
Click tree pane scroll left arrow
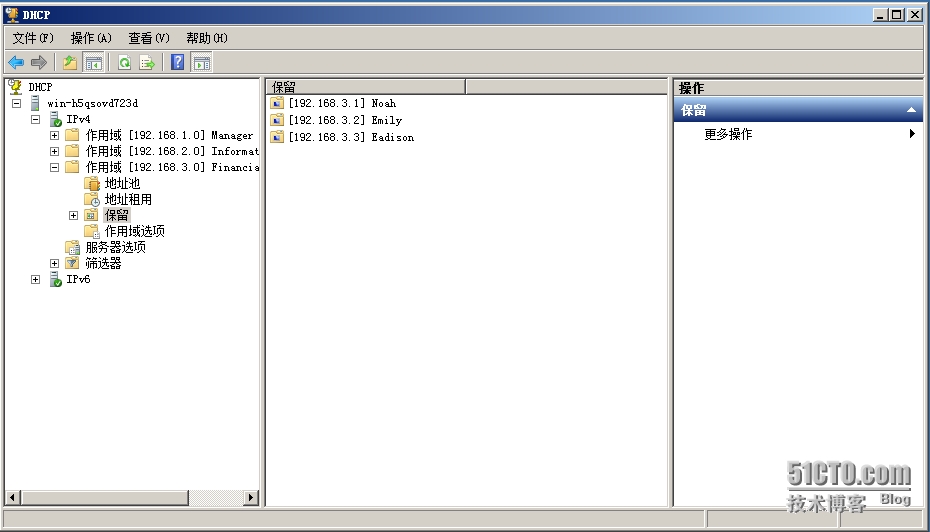click(13, 498)
